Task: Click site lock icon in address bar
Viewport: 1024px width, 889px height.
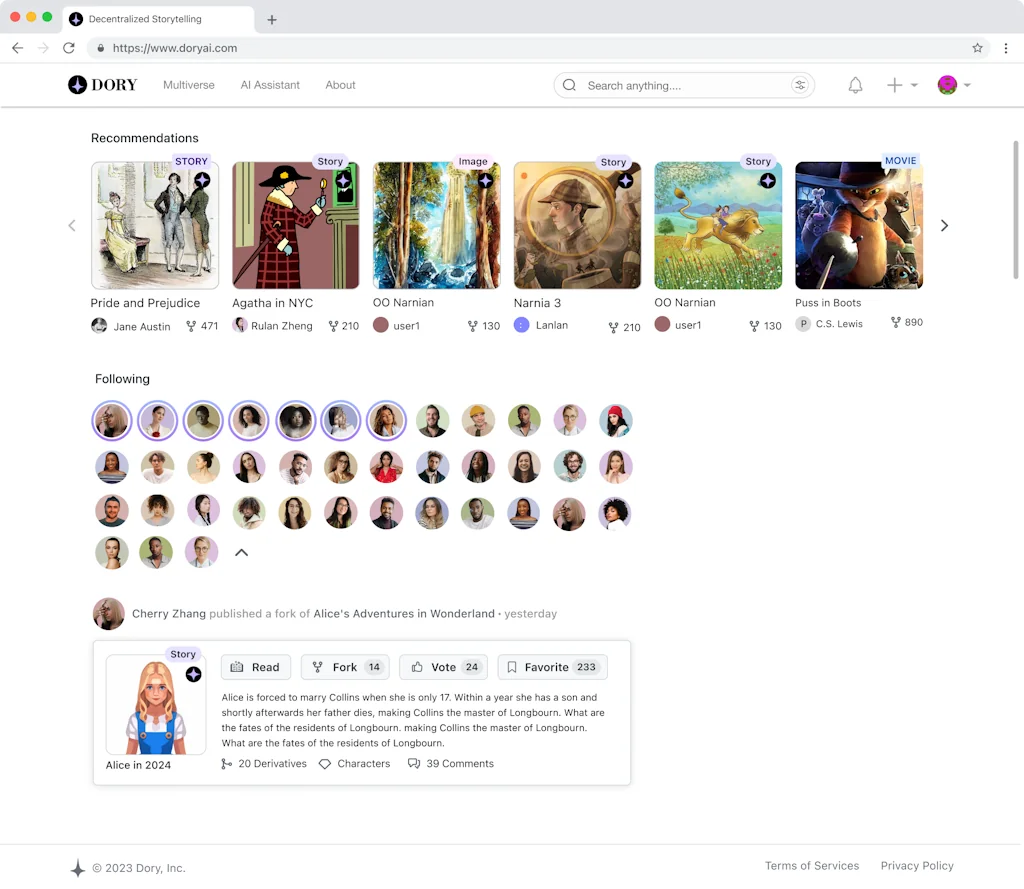Action: point(101,48)
